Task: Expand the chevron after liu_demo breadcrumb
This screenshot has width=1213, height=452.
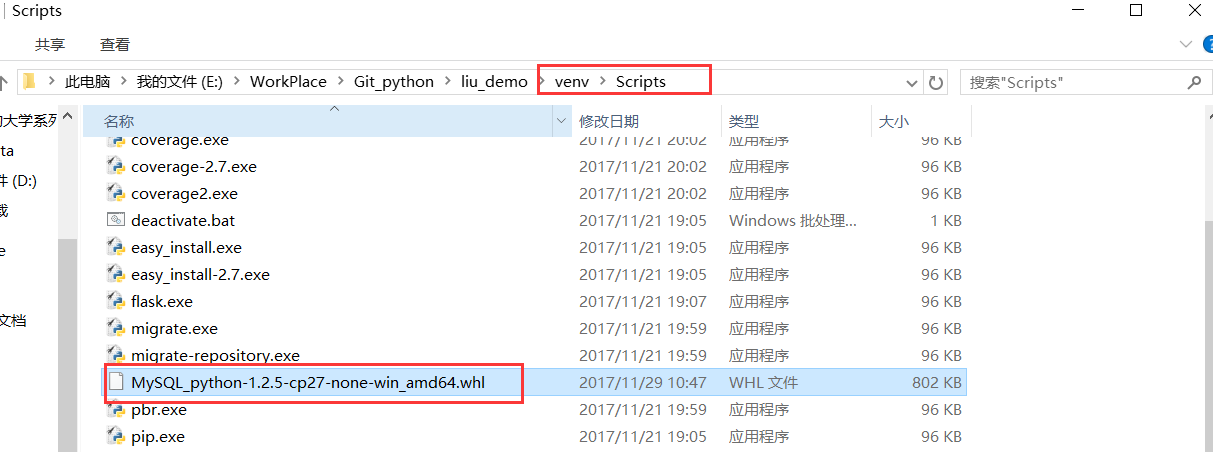Action: 543,82
